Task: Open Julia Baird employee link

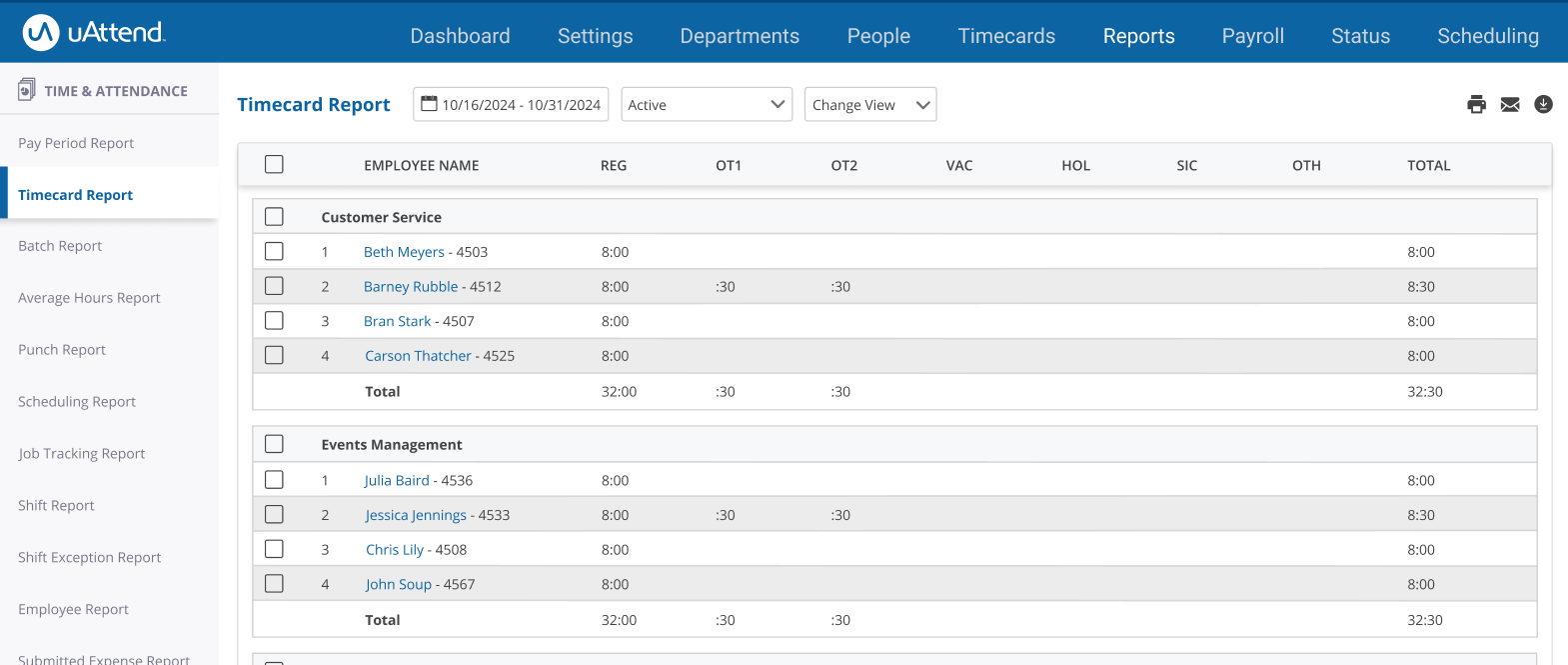Action: 397,481
